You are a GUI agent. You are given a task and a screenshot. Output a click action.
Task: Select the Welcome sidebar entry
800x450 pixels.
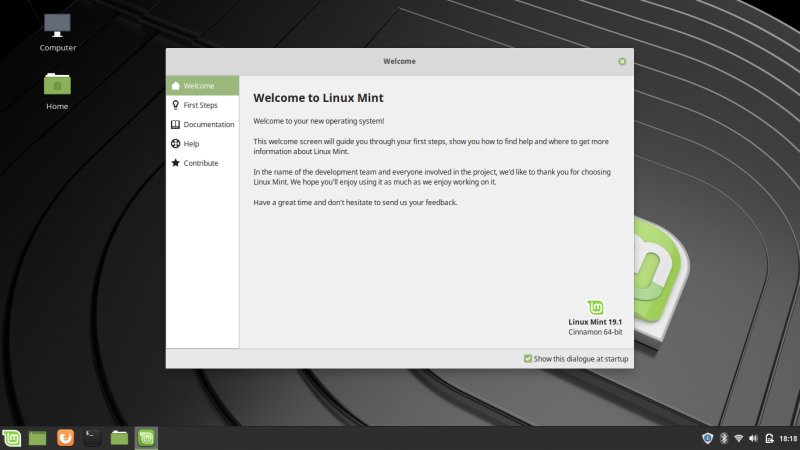pyautogui.click(x=203, y=86)
